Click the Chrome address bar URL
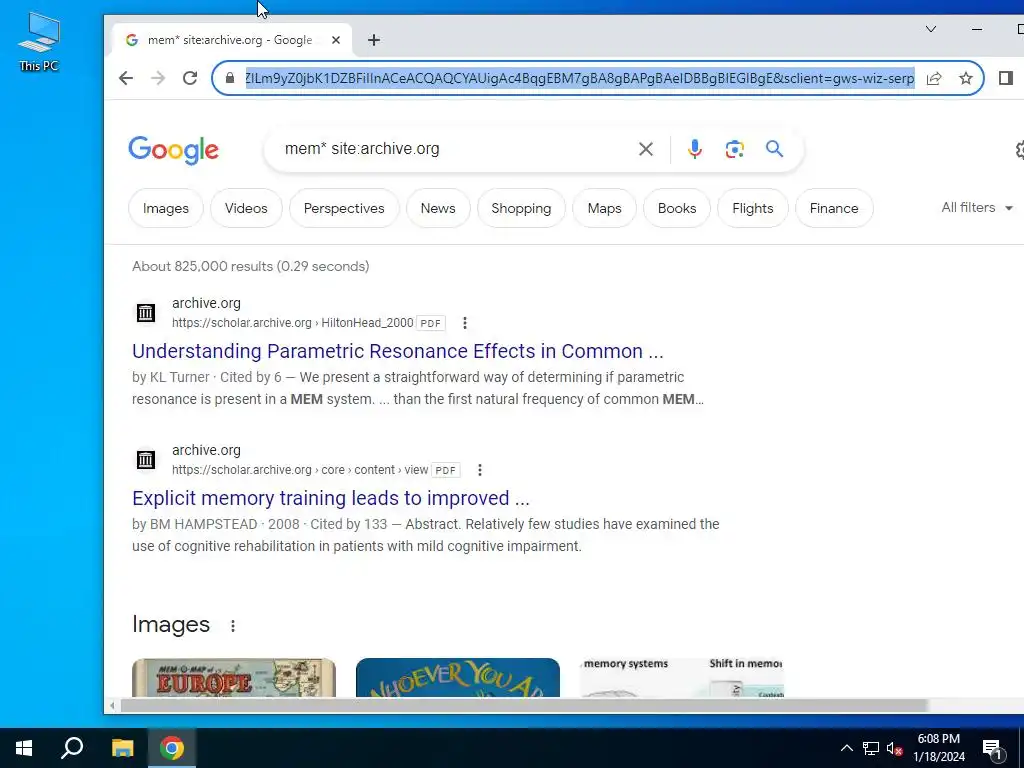 click(579, 78)
